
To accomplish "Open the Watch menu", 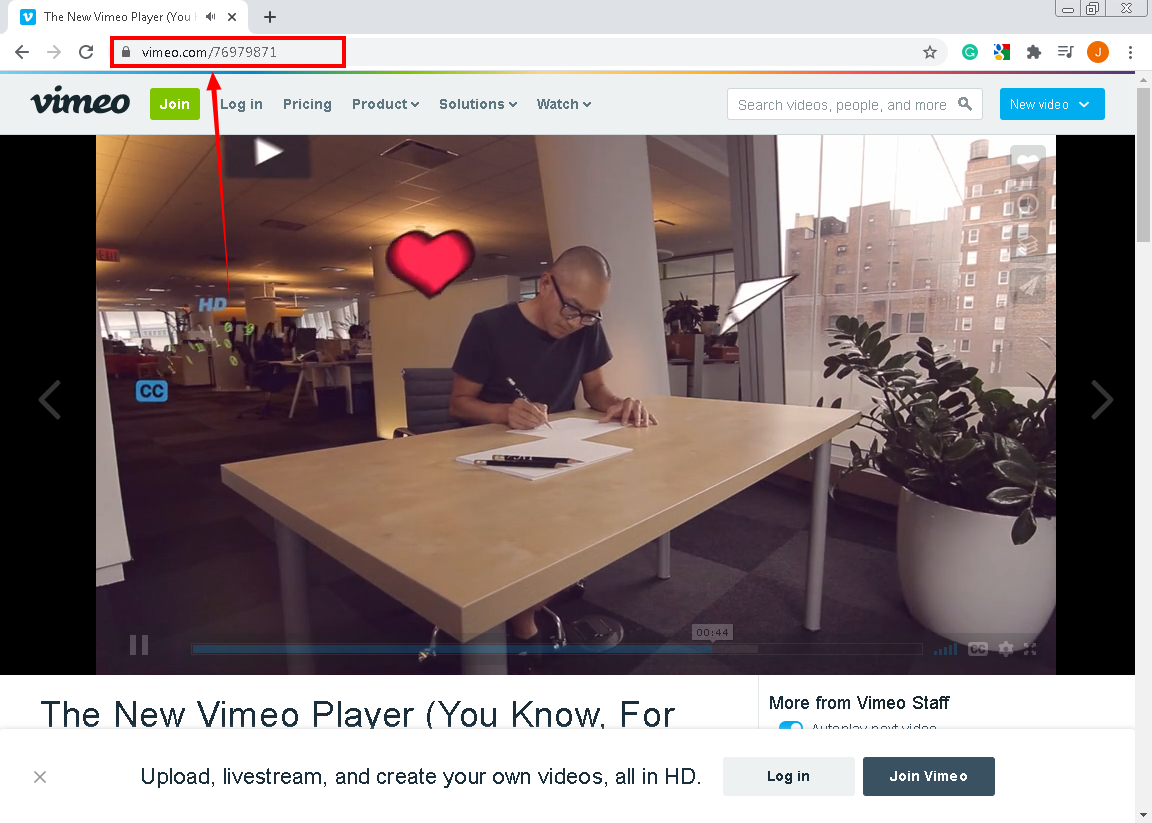I will 563,104.
